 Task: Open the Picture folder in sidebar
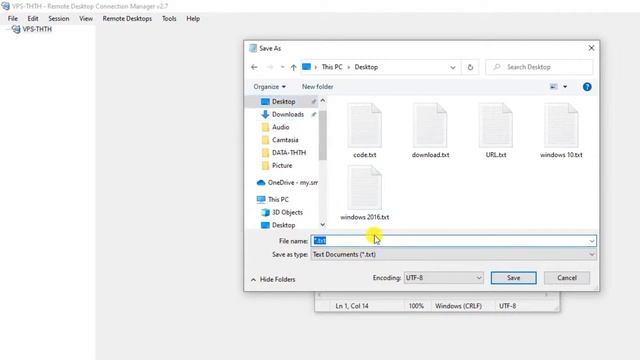(x=282, y=165)
